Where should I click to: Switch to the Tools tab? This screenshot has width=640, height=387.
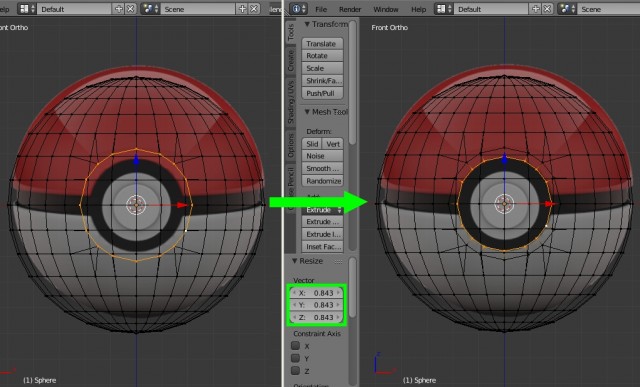pyautogui.click(x=291, y=32)
